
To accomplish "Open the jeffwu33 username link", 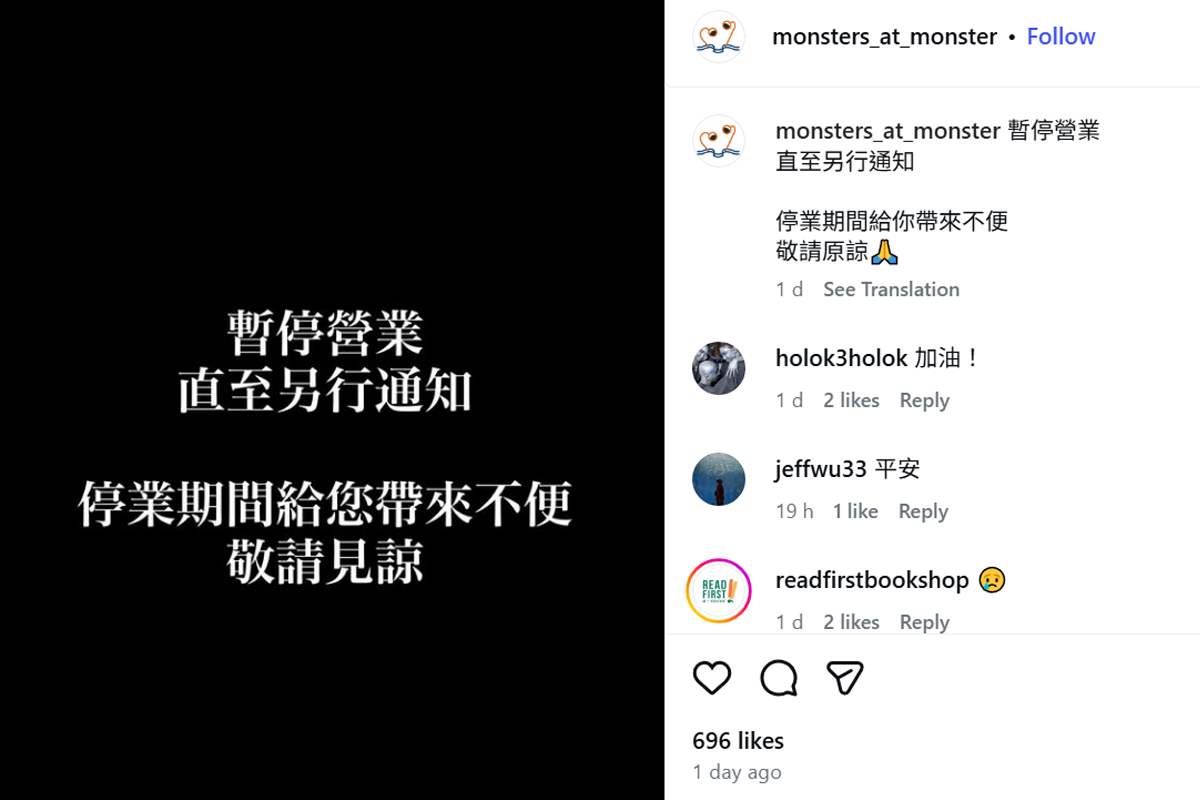I will pos(821,469).
